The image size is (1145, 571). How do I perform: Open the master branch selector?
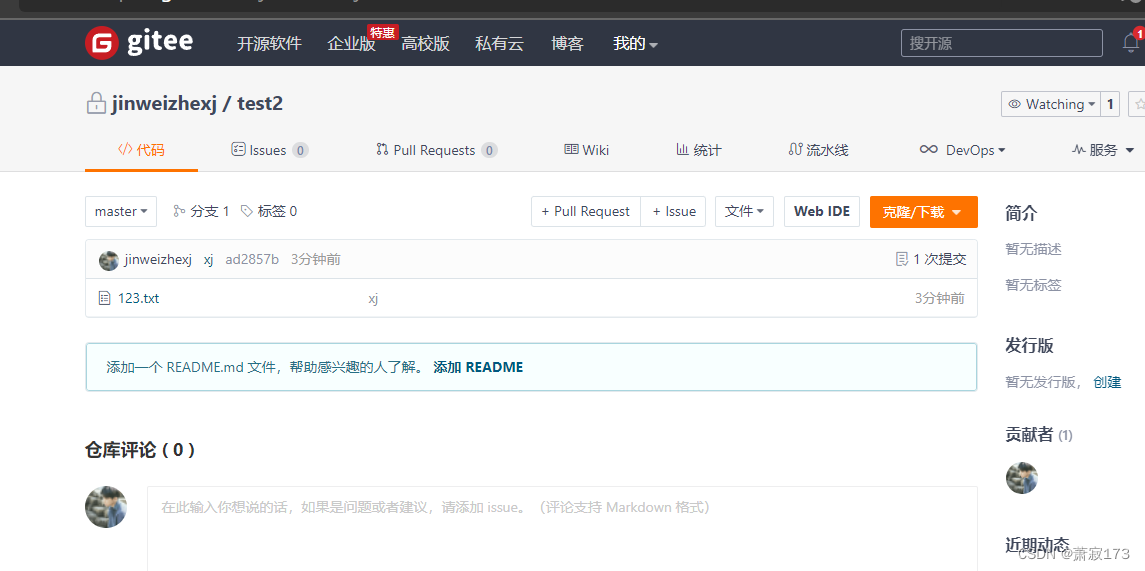pyautogui.click(x=121, y=212)
